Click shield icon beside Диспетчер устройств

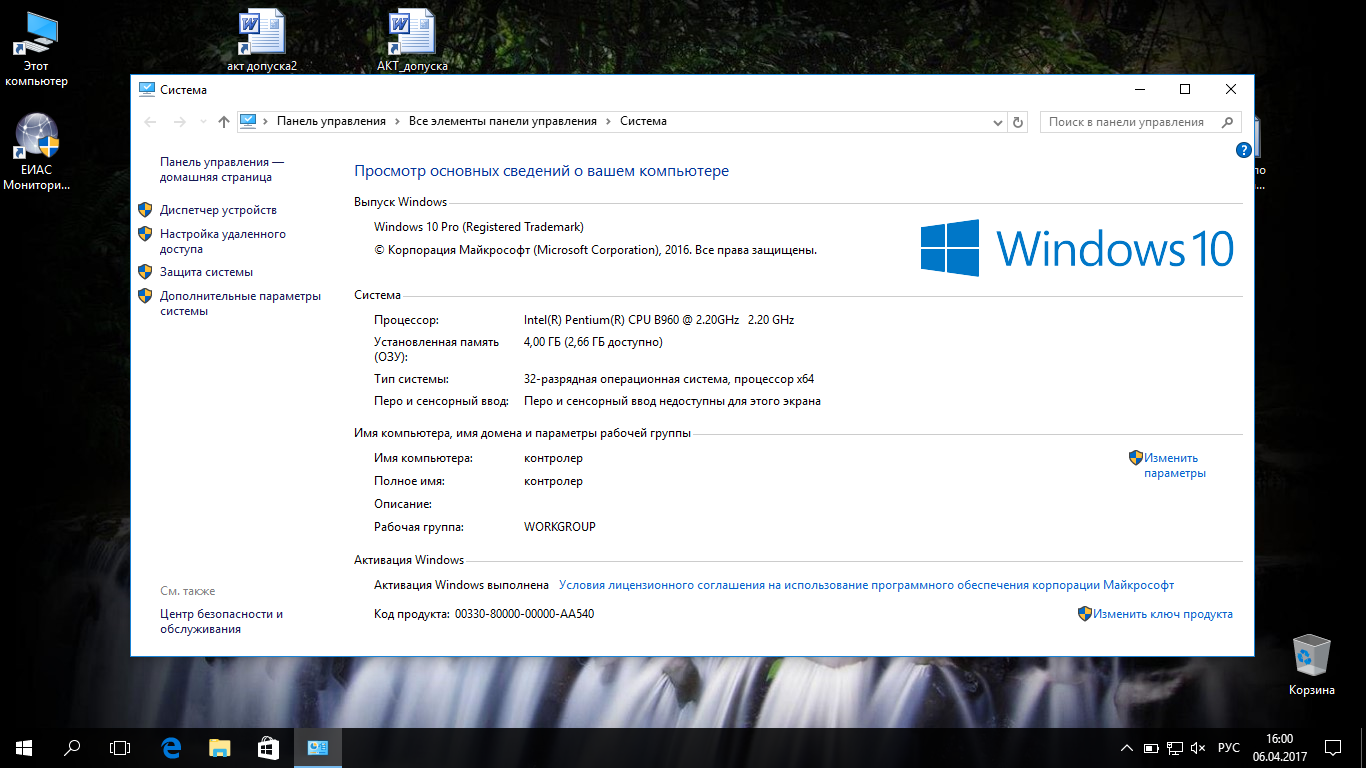click(x=145, y=210)
